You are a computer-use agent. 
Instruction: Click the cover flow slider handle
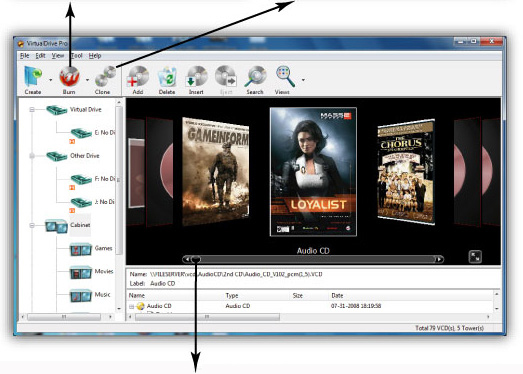click(x=196, y=259)
